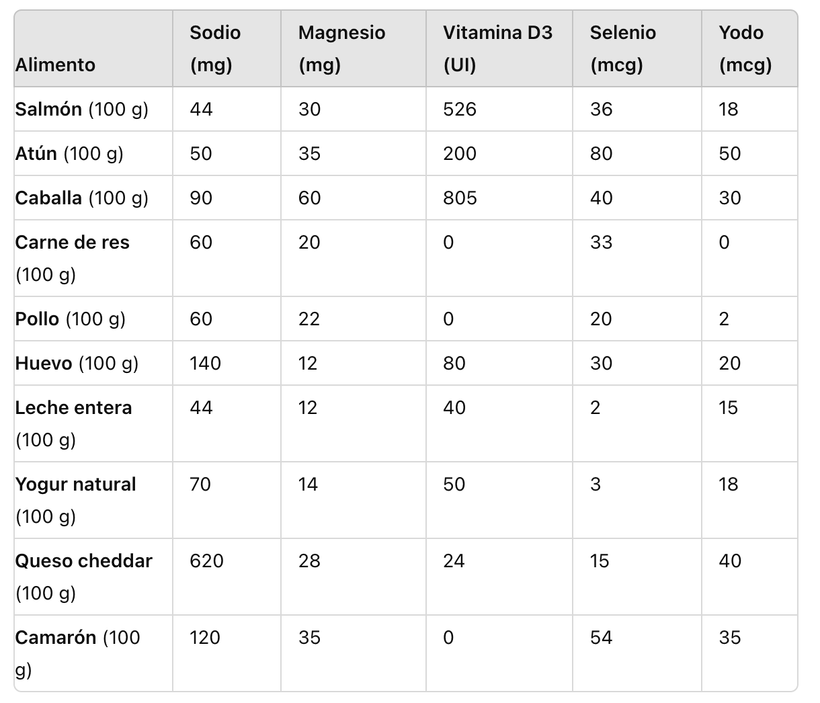The image size is (820, 703).
Task: Select the Sodio (mg) column header
Action: click(215, 49)
